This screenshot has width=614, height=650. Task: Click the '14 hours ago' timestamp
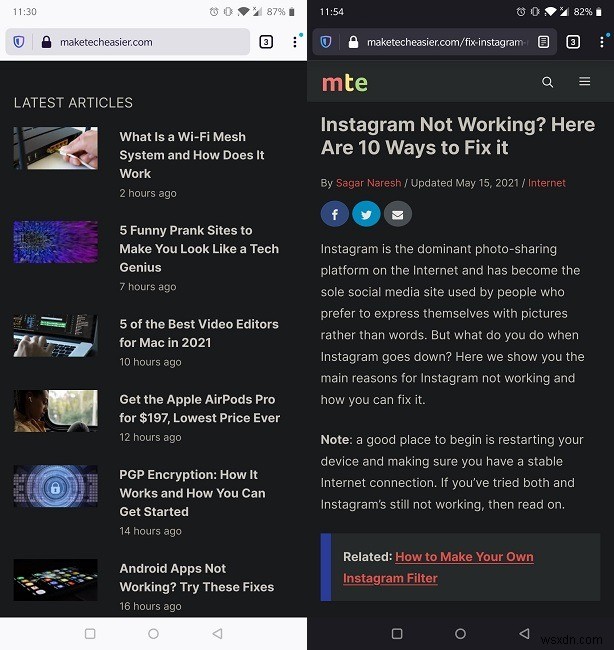[150, 531]
